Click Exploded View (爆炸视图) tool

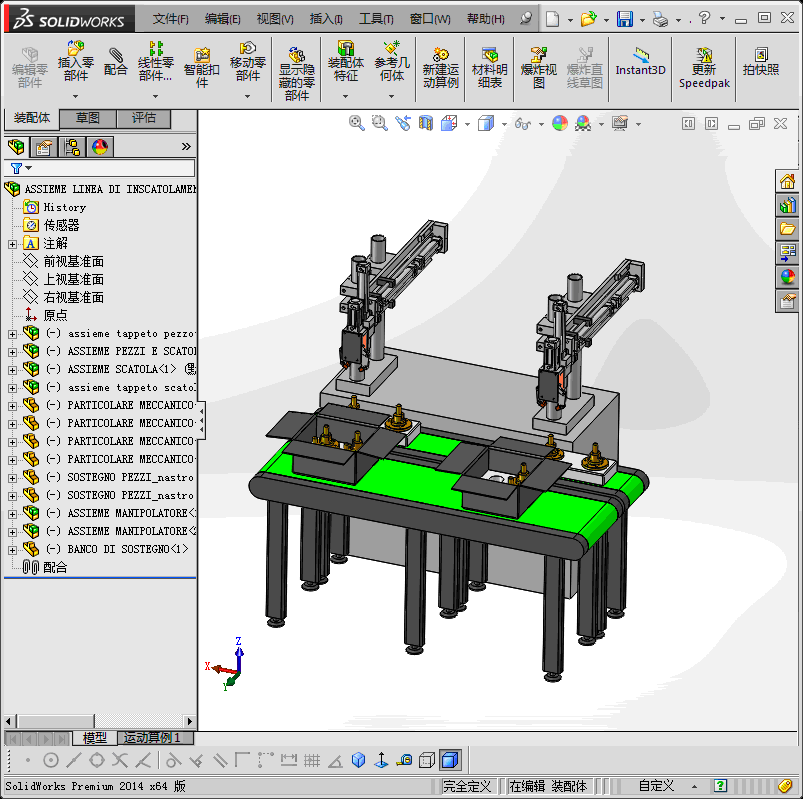538,67
